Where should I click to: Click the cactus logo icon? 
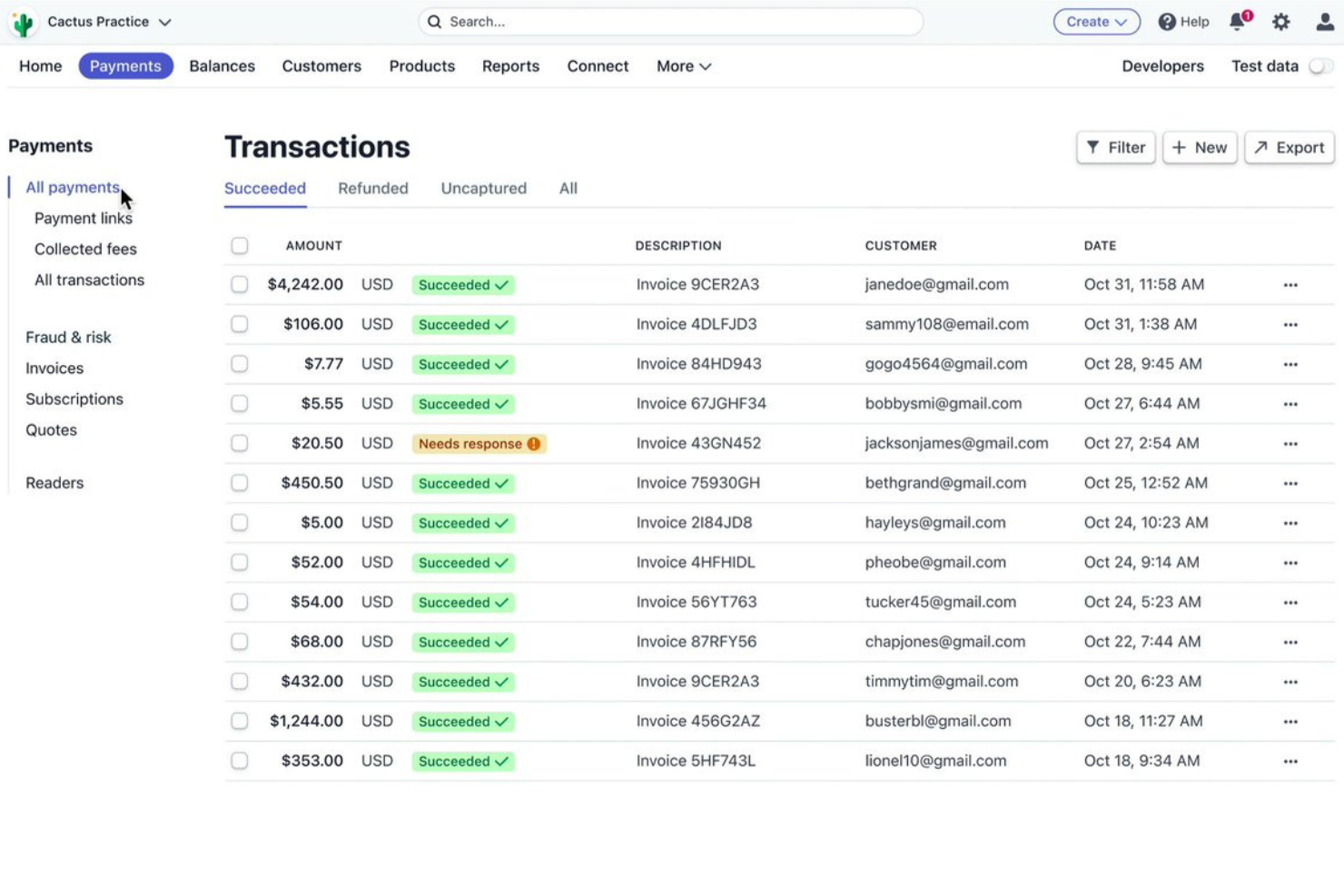[23, 22]
